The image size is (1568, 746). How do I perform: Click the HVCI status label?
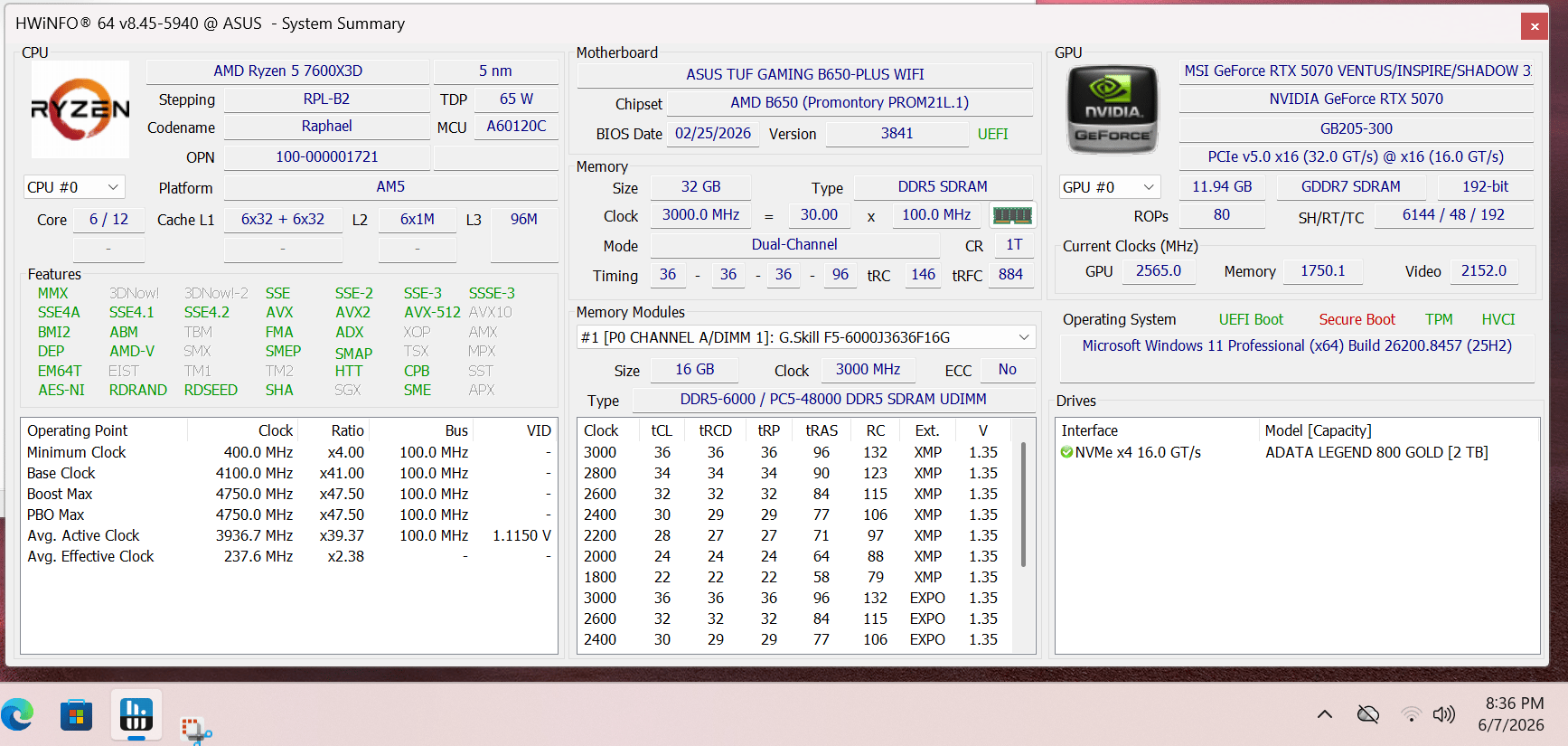pos(1498,319)
